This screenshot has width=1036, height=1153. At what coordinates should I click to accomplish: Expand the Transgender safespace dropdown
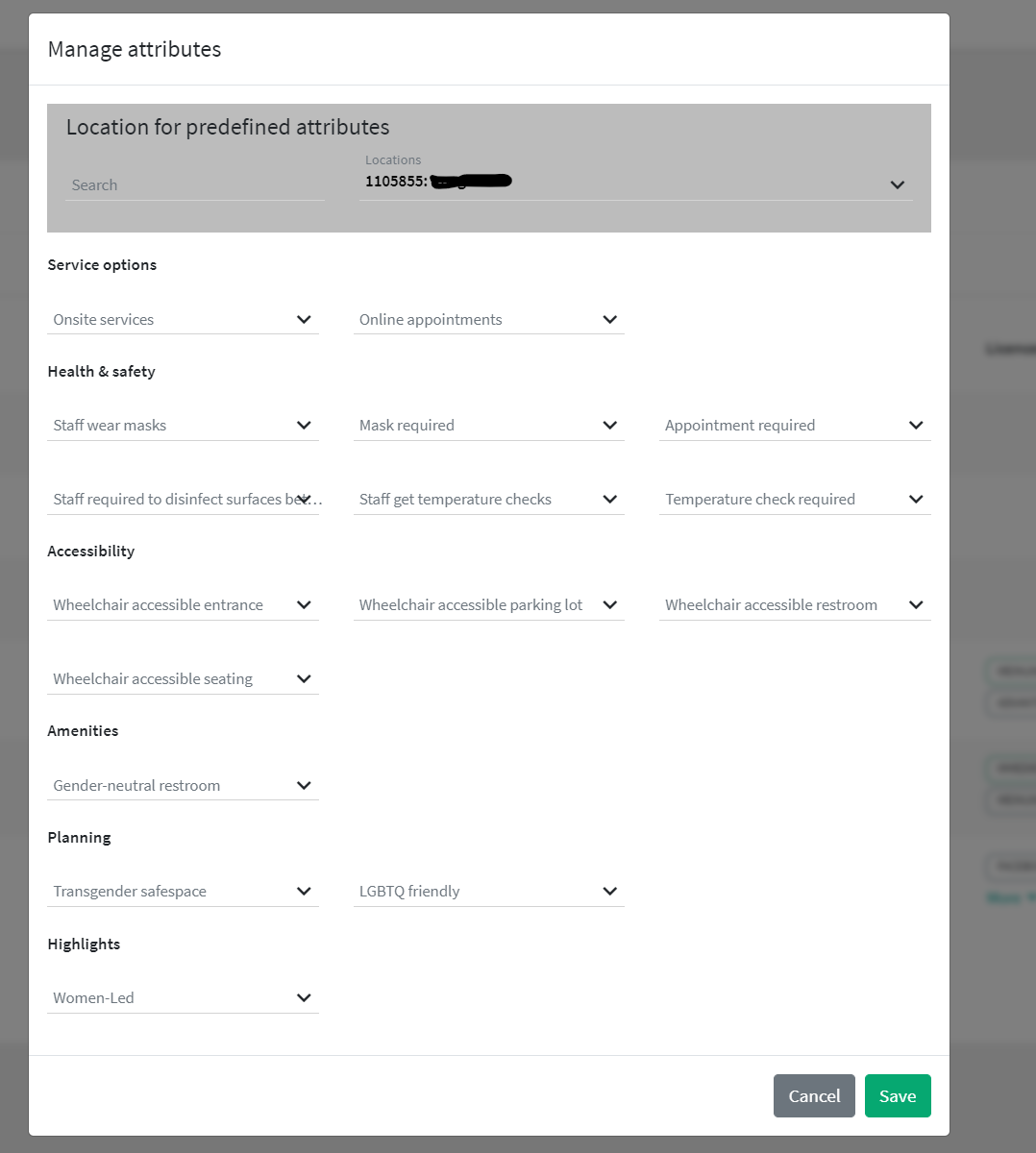183,892
